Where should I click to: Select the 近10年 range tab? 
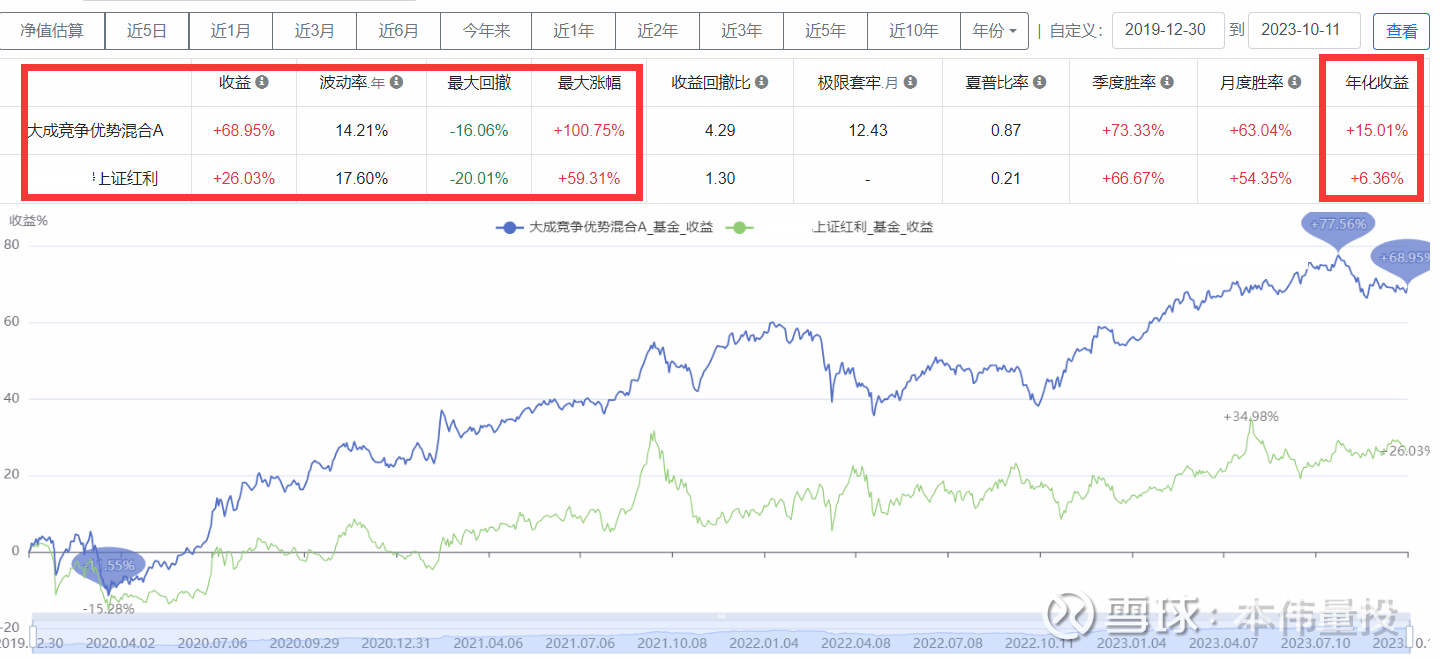click(914, 31)
